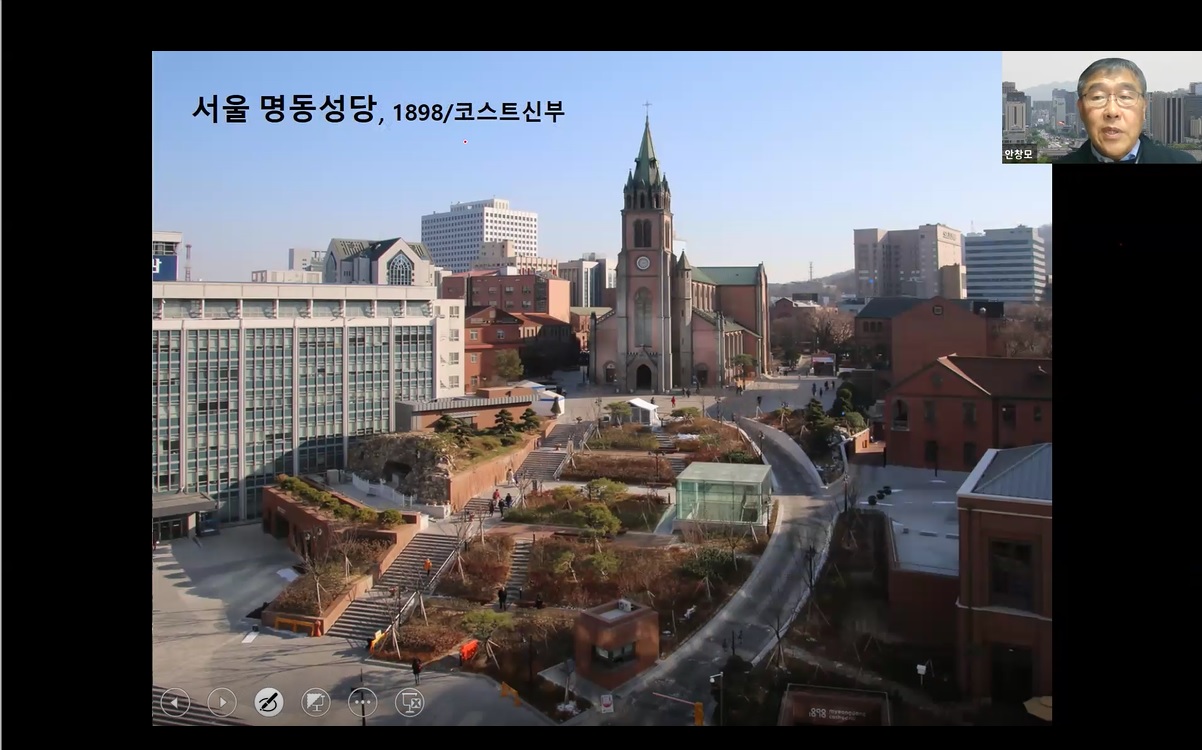The image size is (1202, 750).
Task: Click the 안창모 participant name label
Action: [x=1020, y=155]
